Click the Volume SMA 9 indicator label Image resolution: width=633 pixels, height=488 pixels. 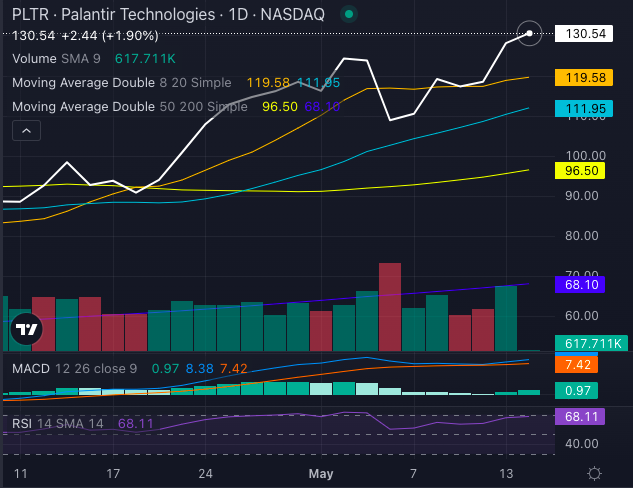point(57,59)
